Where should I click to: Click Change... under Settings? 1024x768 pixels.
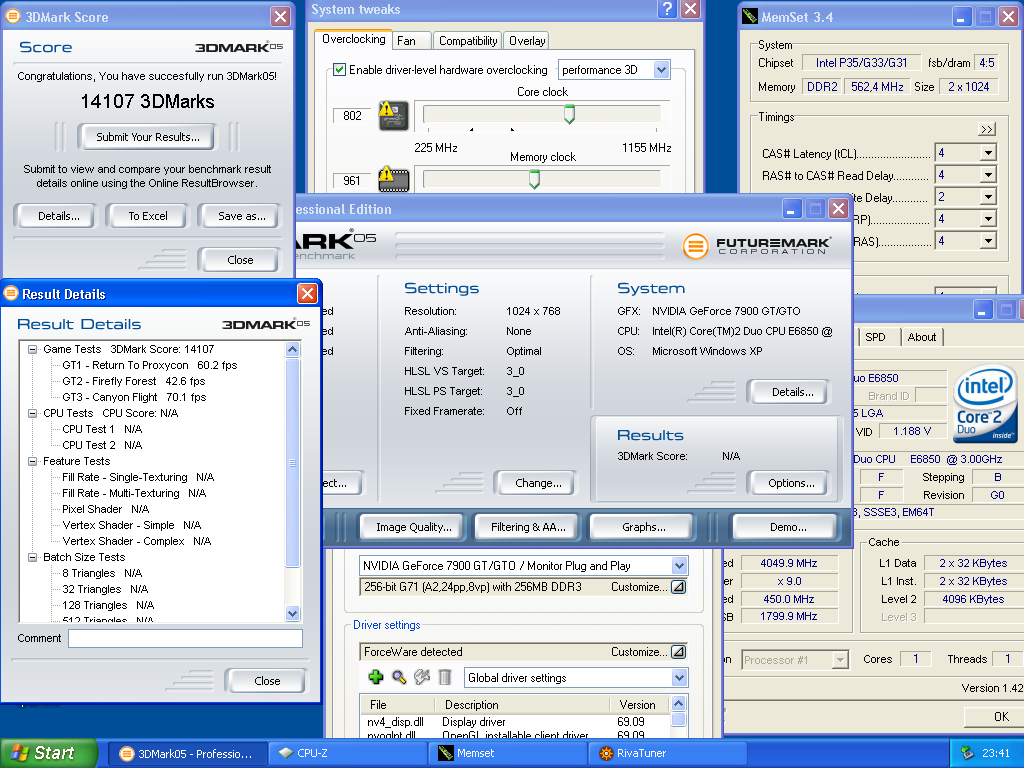(537, 483)
